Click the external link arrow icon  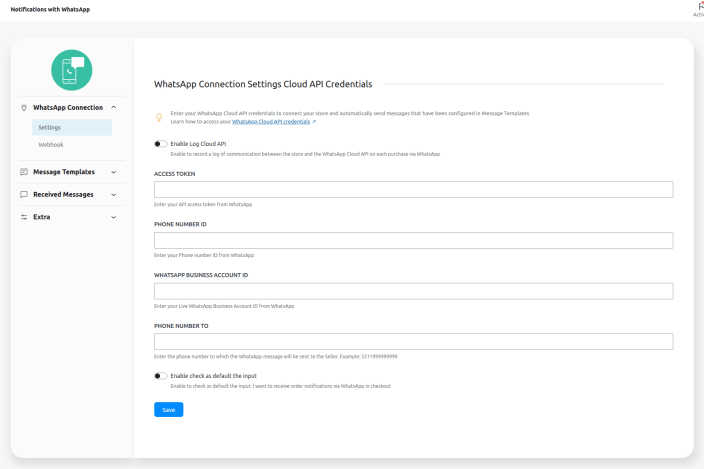[x=314, y=121]
